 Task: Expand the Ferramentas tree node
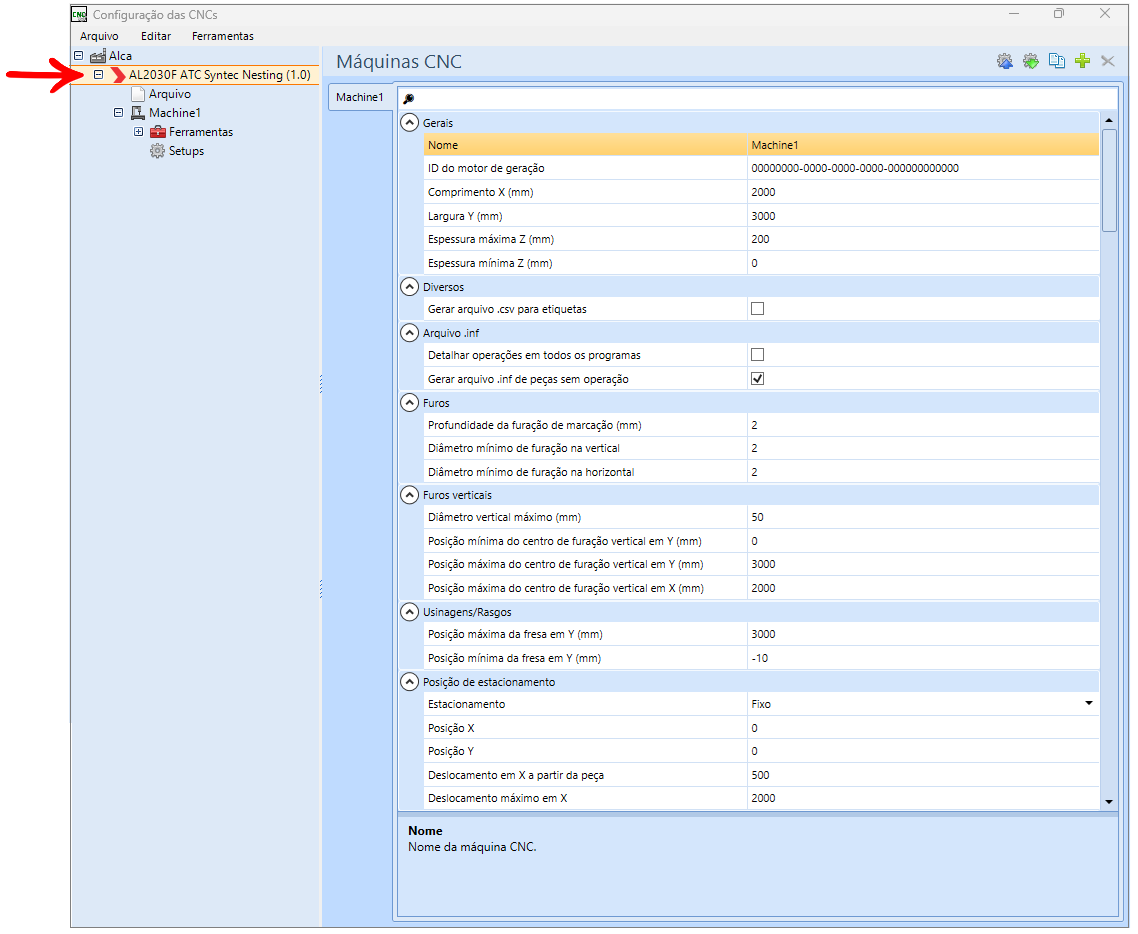pyautogui.click(x=138, y=131)
